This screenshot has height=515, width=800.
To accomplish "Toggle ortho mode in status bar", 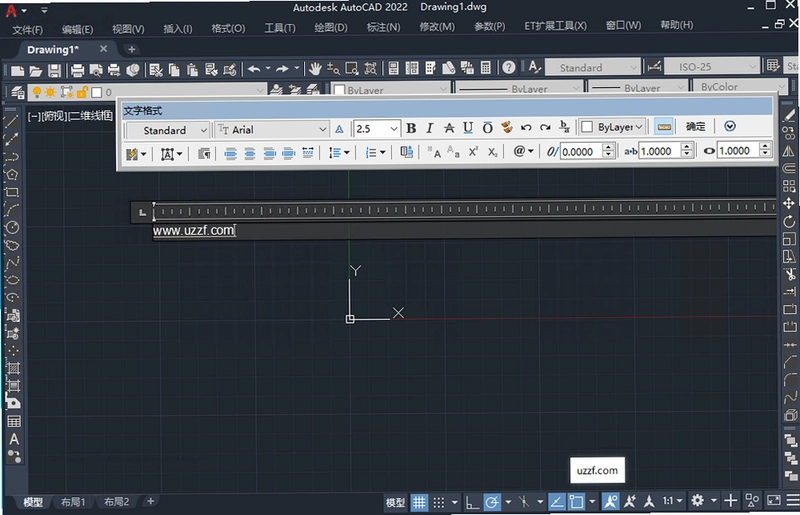I will pyautogui.click(x=472, y=502).
